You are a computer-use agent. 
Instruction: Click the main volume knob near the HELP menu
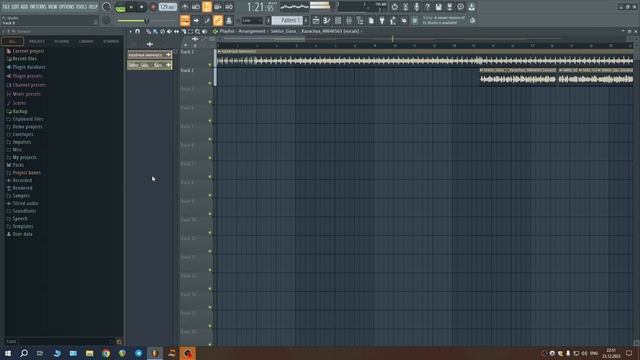click(x=107, y=7)
